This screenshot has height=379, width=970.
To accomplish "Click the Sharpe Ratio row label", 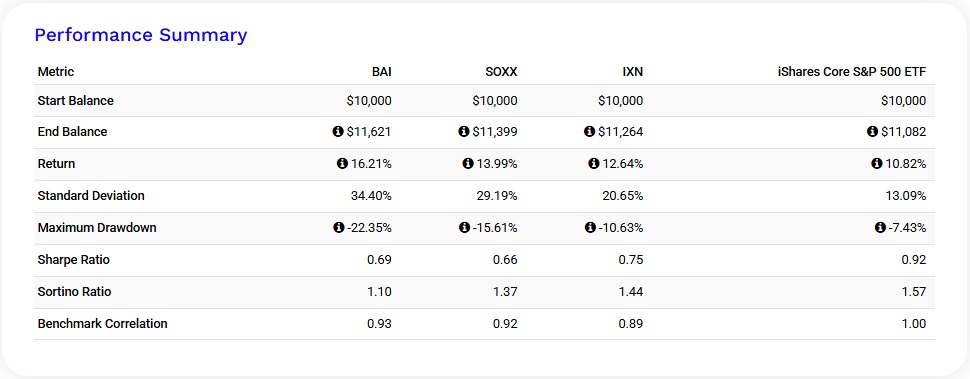I will (x=74, y=260).
